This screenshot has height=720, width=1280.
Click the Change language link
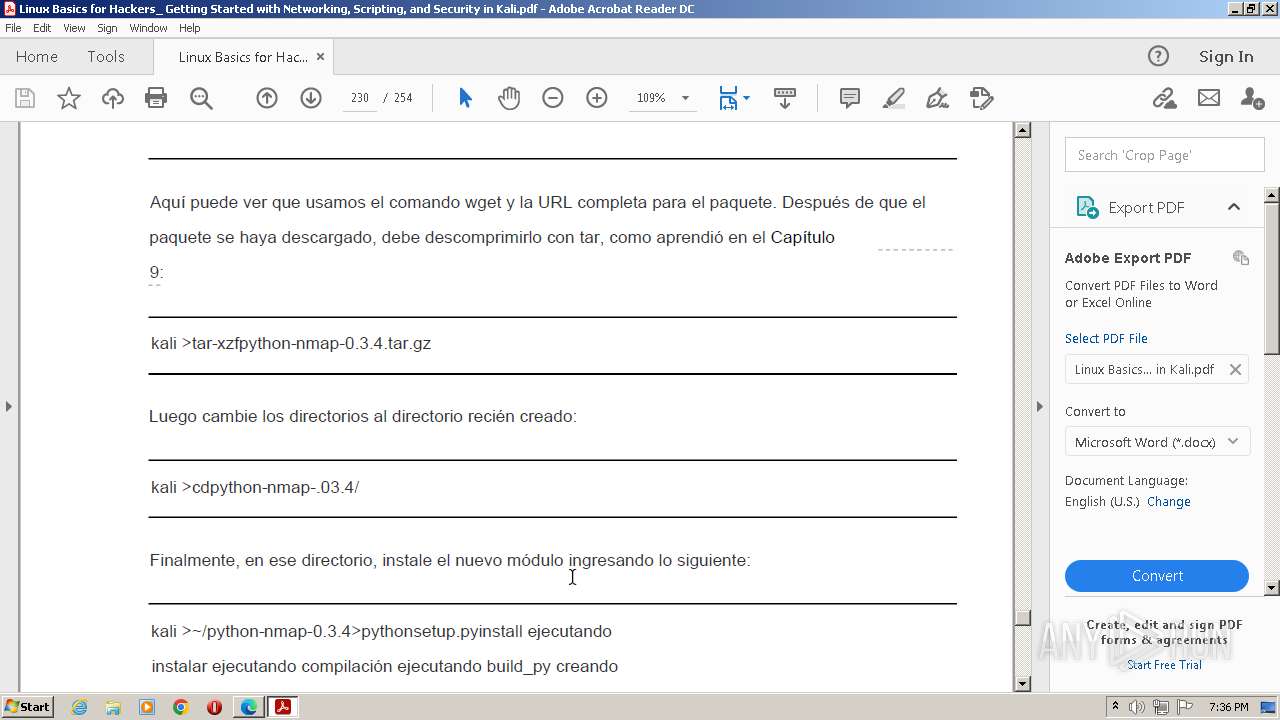pyautogui.click(x=1168, y=502)
